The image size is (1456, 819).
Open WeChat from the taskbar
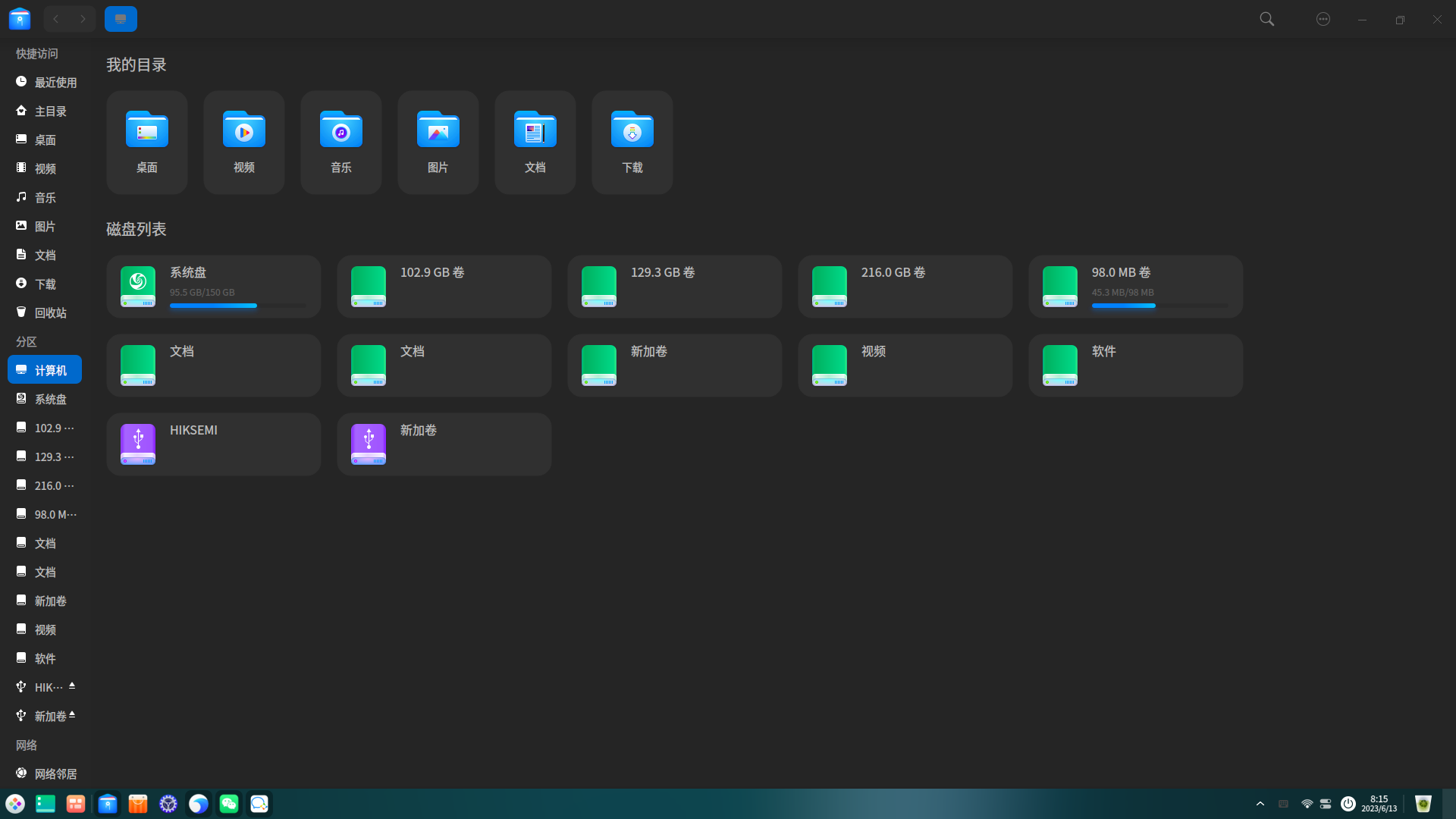pyautogui.click(x=228, y=804)
